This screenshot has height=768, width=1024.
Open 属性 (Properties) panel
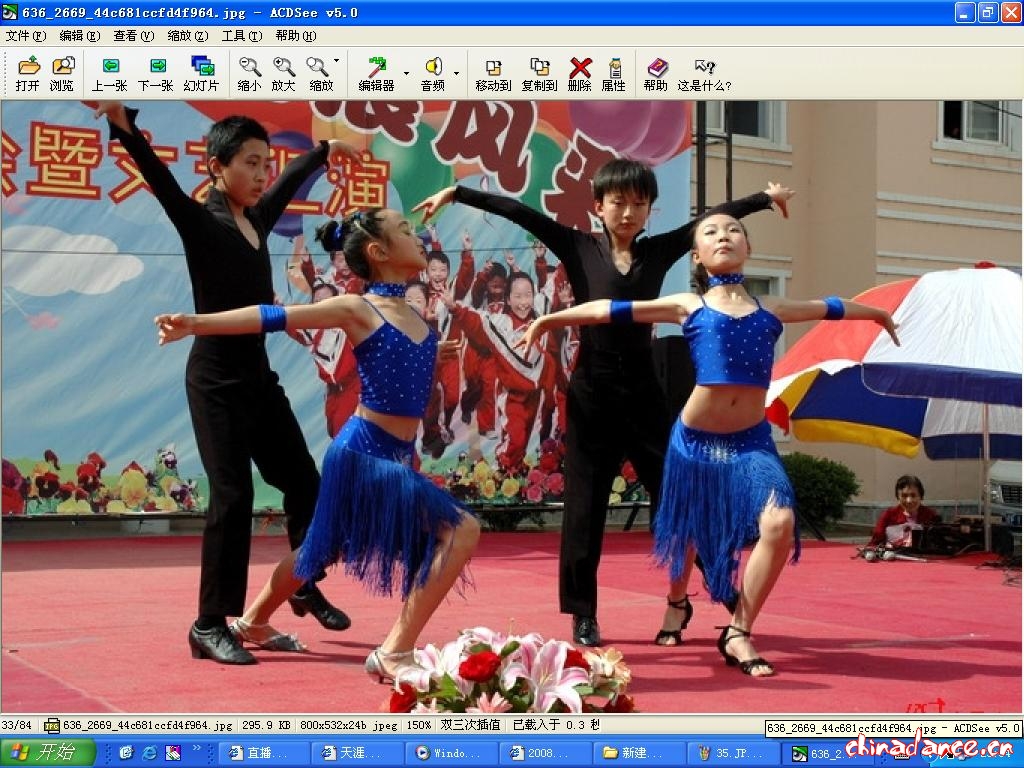613,74
